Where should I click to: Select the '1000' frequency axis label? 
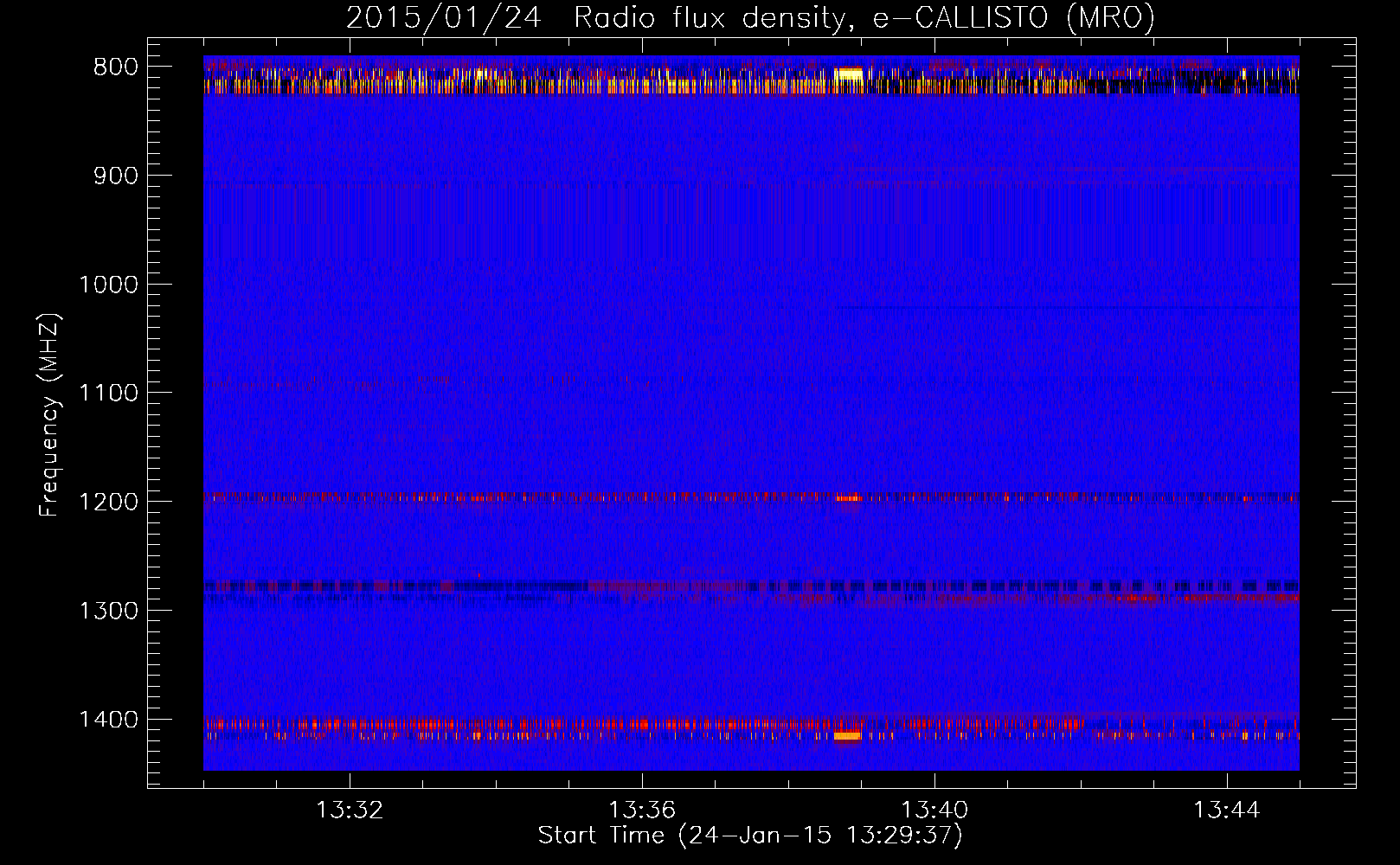108,285
